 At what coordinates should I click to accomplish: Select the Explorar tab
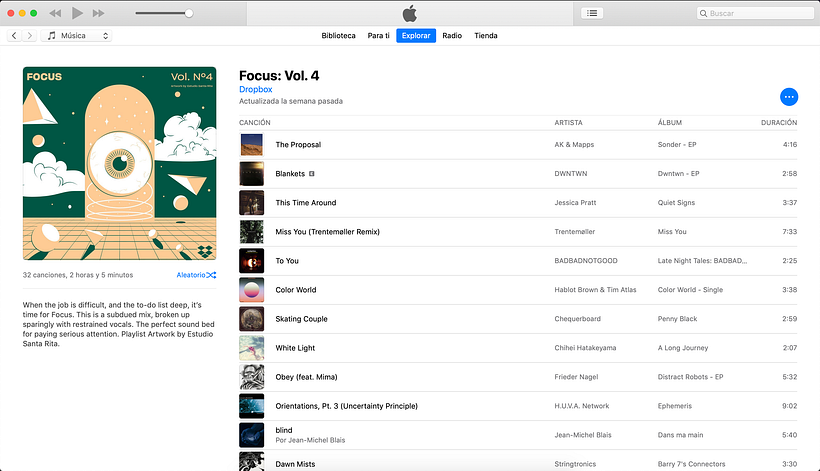click(416, 36)
